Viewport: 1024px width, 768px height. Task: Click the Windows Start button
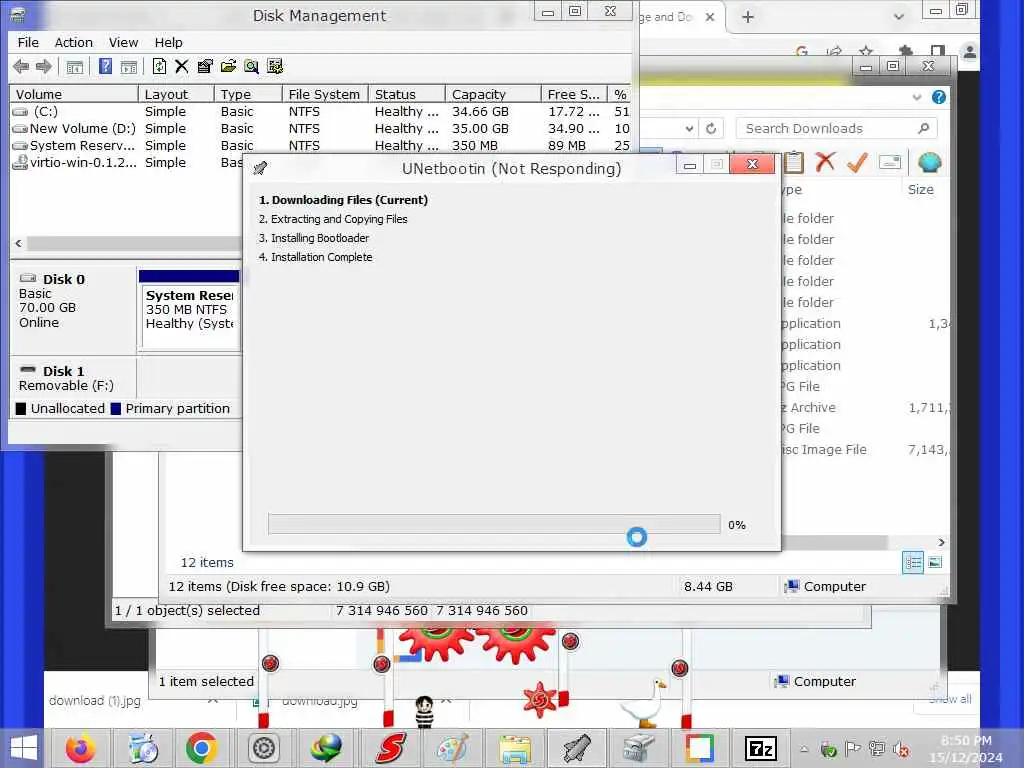24,748
